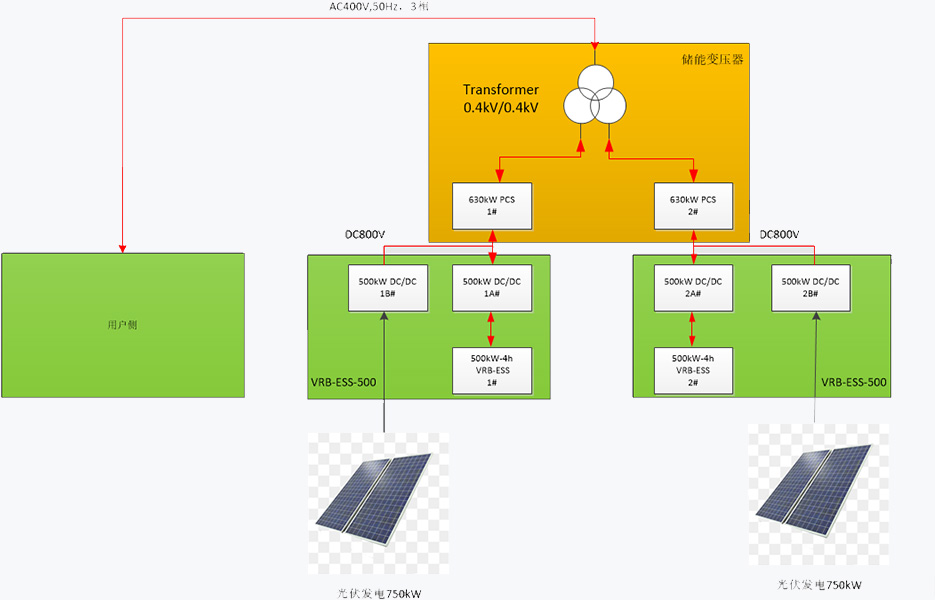Click the 500kW DC/DC 1A# block
The image size is (935, 600).
(490, 288)
